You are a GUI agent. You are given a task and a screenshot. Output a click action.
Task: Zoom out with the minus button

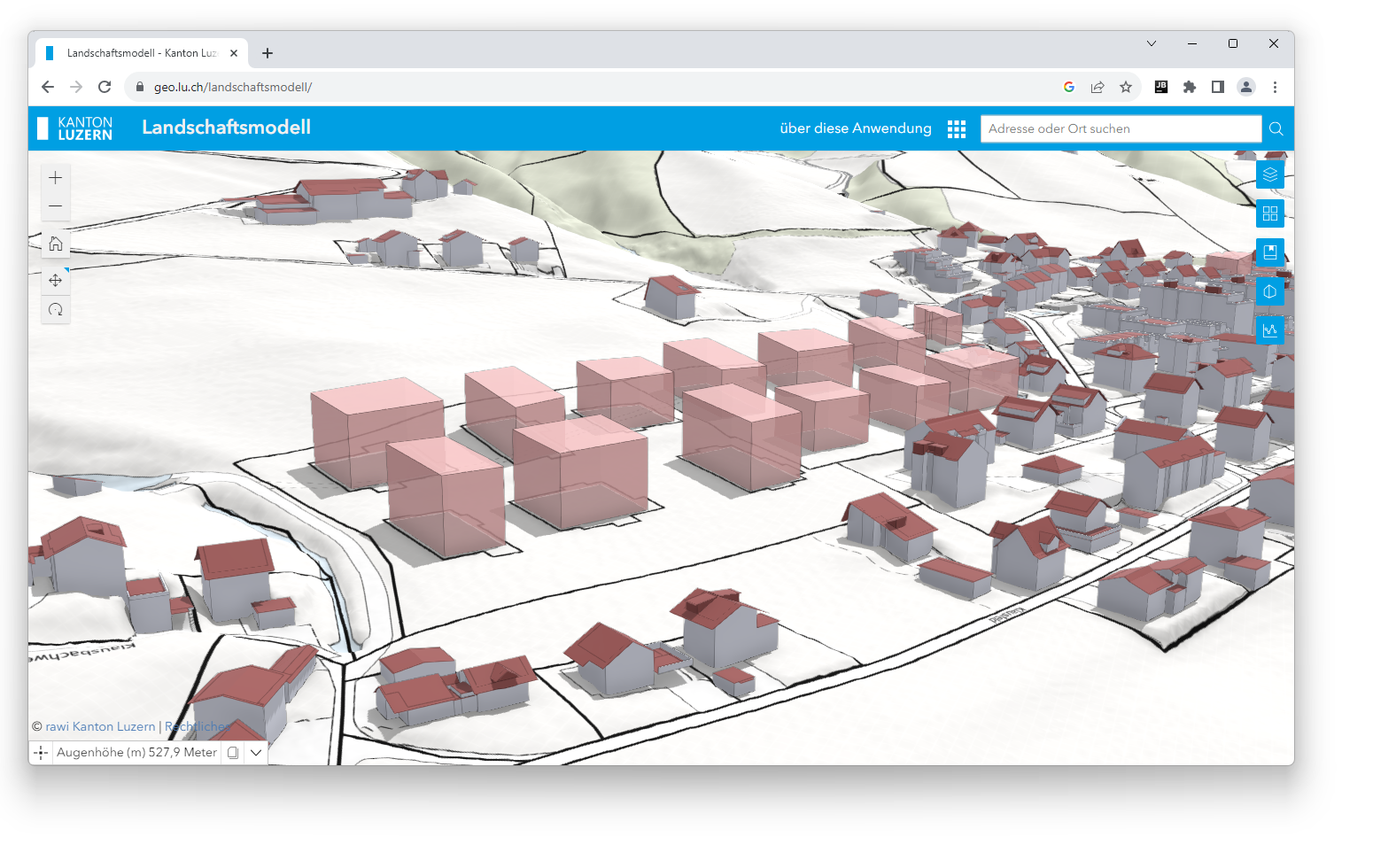click(x=55, y=206)
